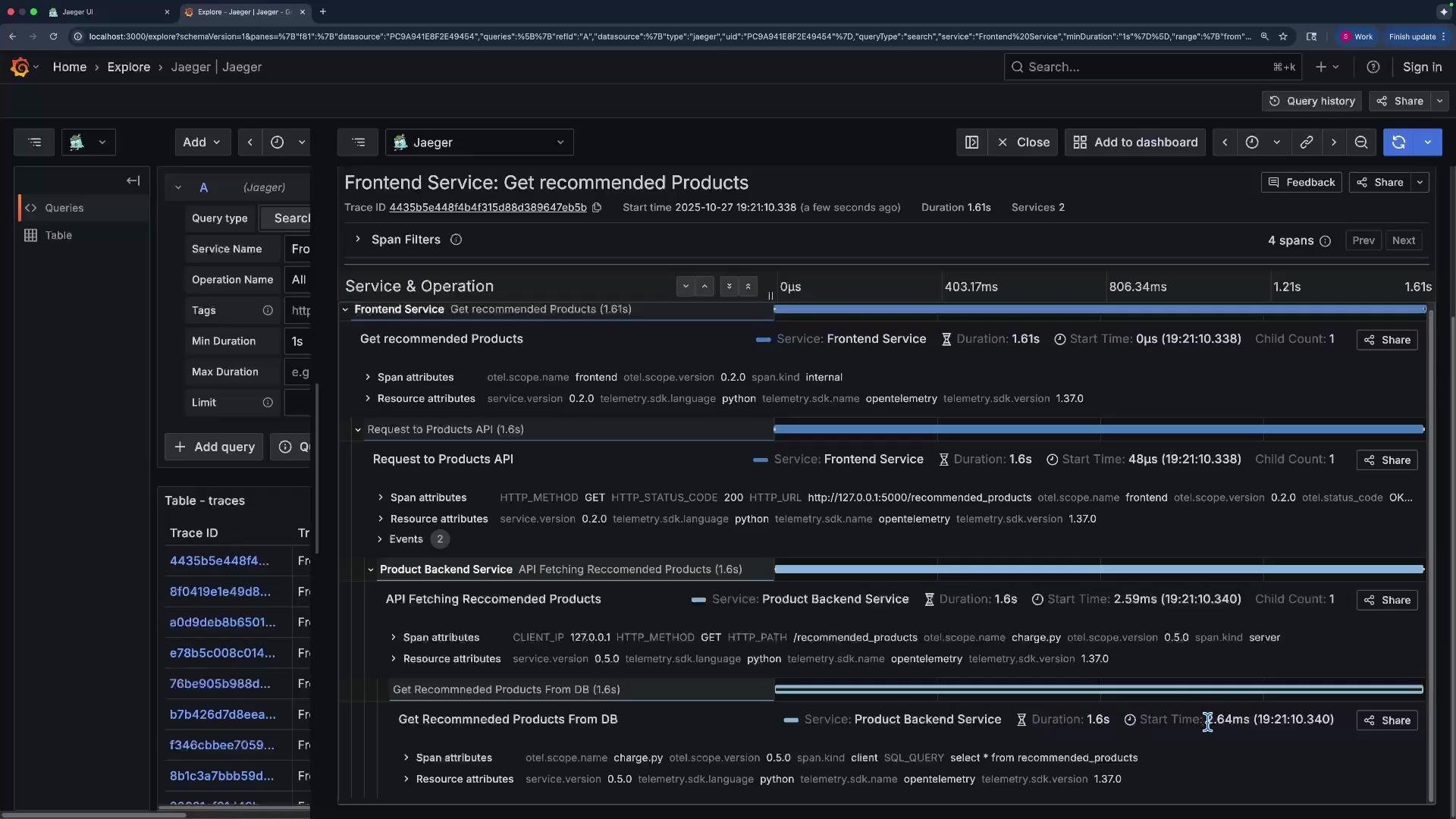Expand Events section with 2 events

(413, 539)
